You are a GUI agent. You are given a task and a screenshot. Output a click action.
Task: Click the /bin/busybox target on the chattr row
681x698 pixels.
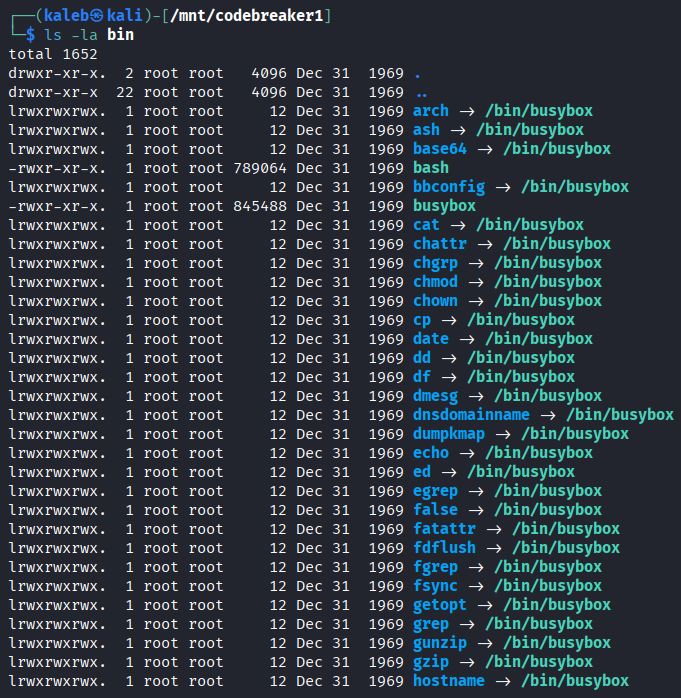(556, 244)
